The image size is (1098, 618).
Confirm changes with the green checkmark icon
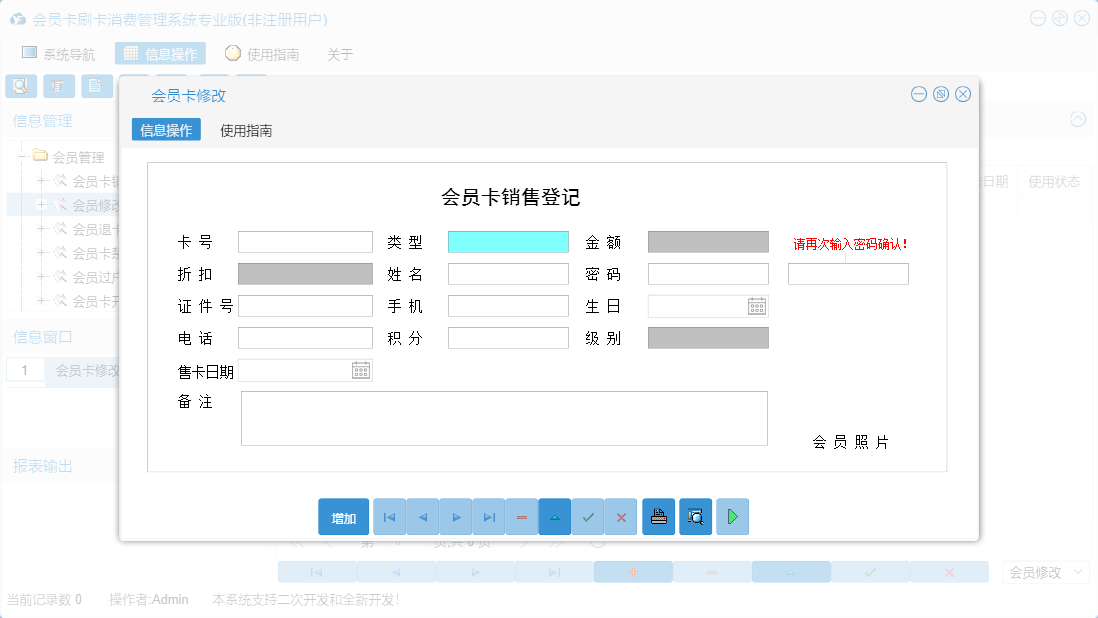point(588,517)
